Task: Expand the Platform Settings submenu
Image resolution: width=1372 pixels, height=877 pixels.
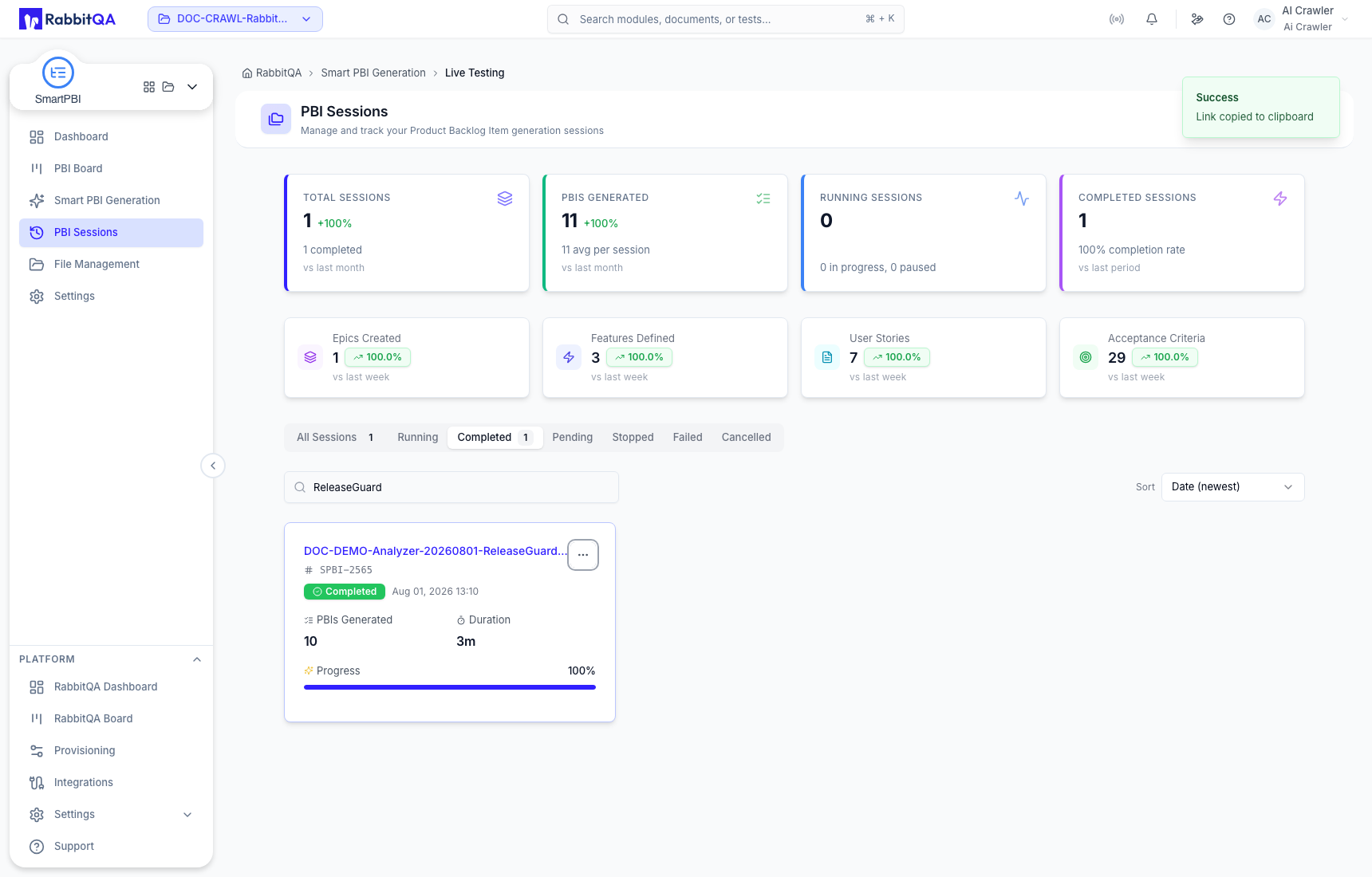Action: (187, 815)
